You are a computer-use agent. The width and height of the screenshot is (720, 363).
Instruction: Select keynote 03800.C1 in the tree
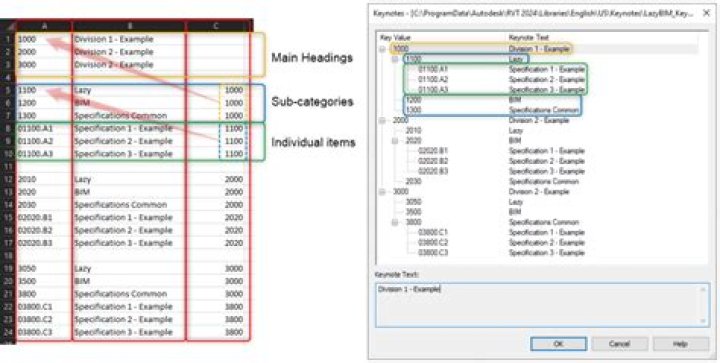pyautogui.click(x=433, y=233)
